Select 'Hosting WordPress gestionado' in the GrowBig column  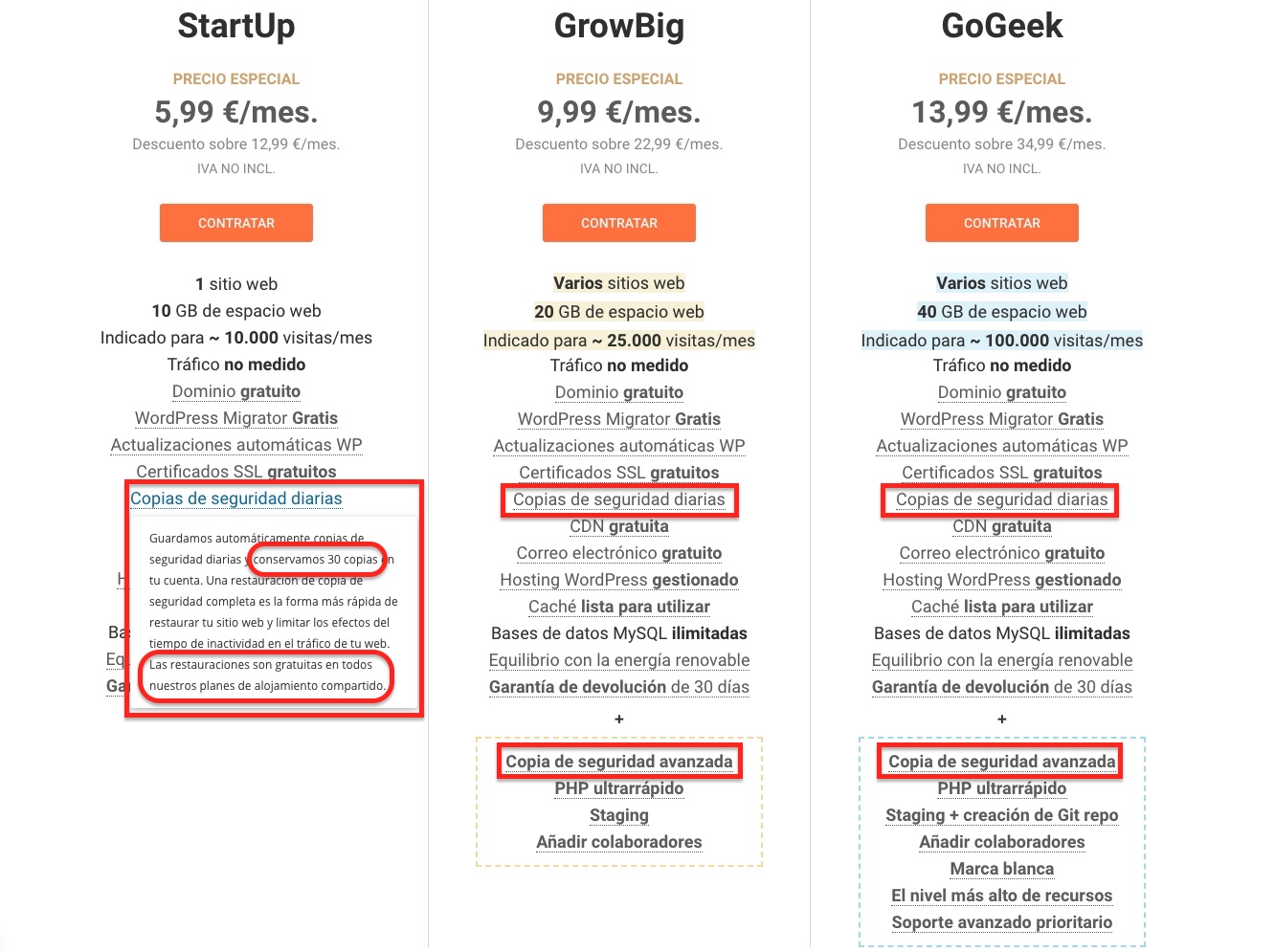(618, 580)
